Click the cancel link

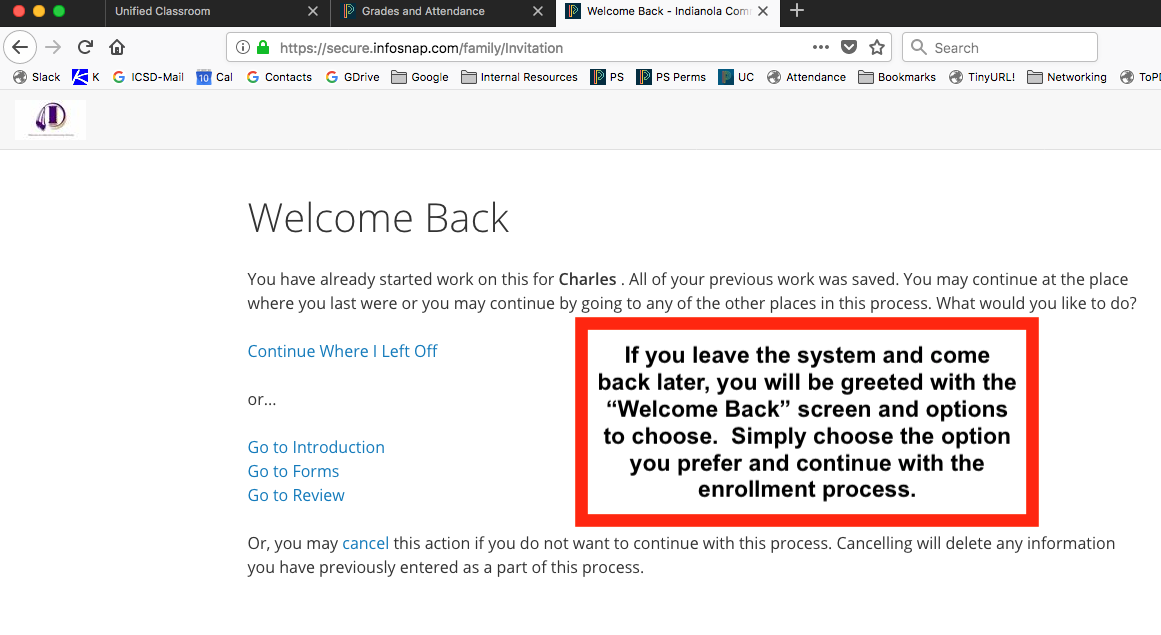tap(365, 543)
